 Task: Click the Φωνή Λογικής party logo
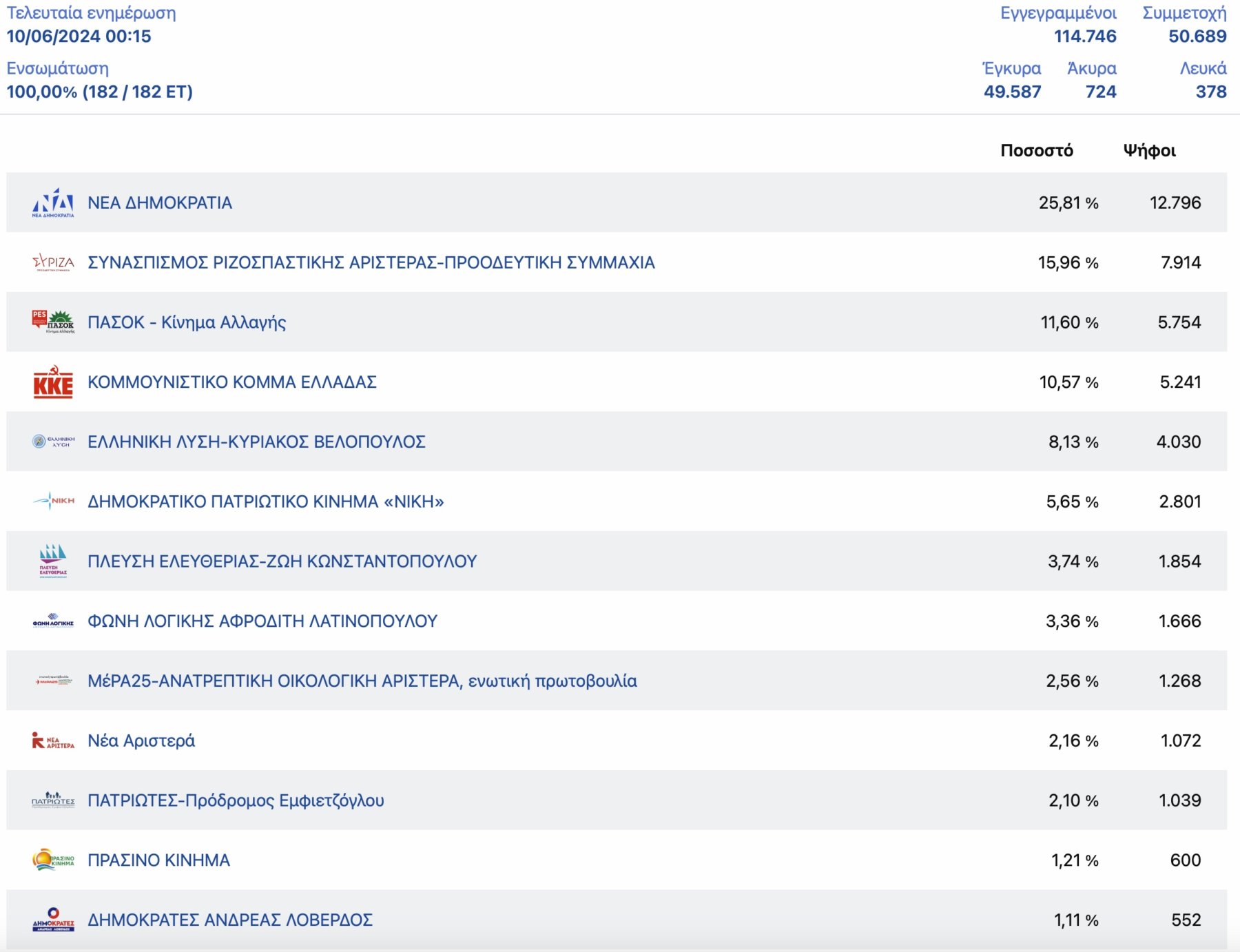coord(53,621)
